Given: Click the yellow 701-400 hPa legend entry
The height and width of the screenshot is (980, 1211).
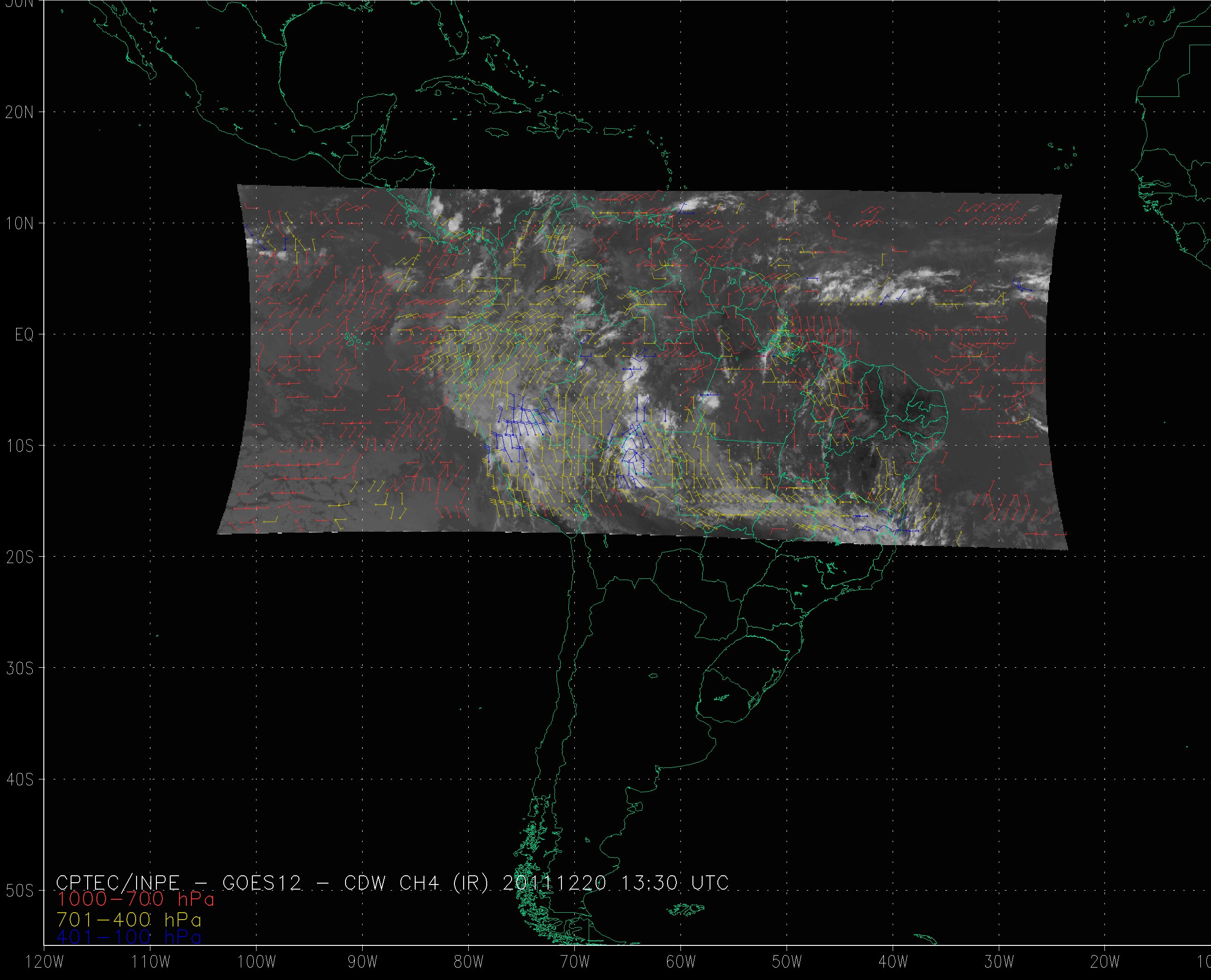Looking at the screenshot, I should [129, 920].
